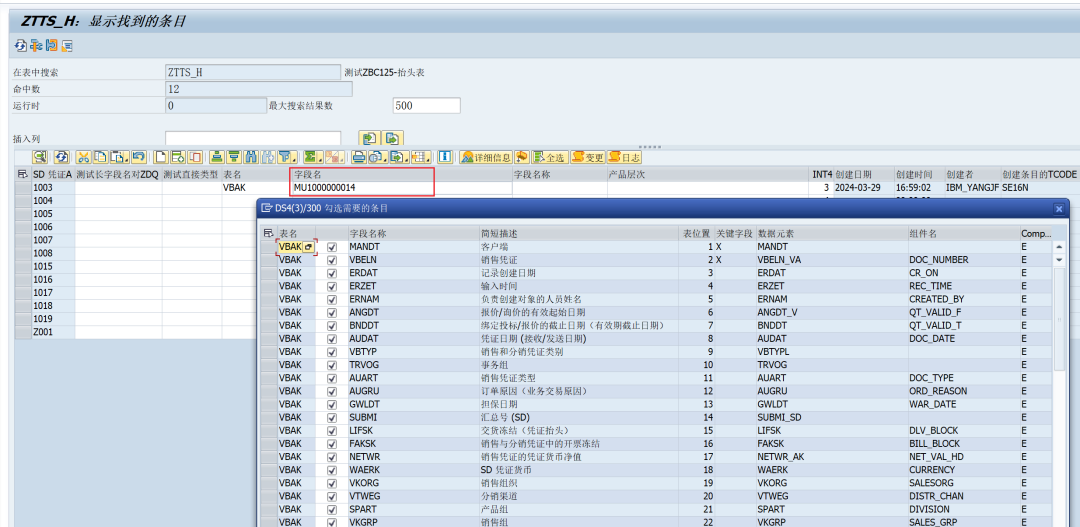
Task: Click the 最大搜索结果数 field showing 500
Action: [426, 106]
